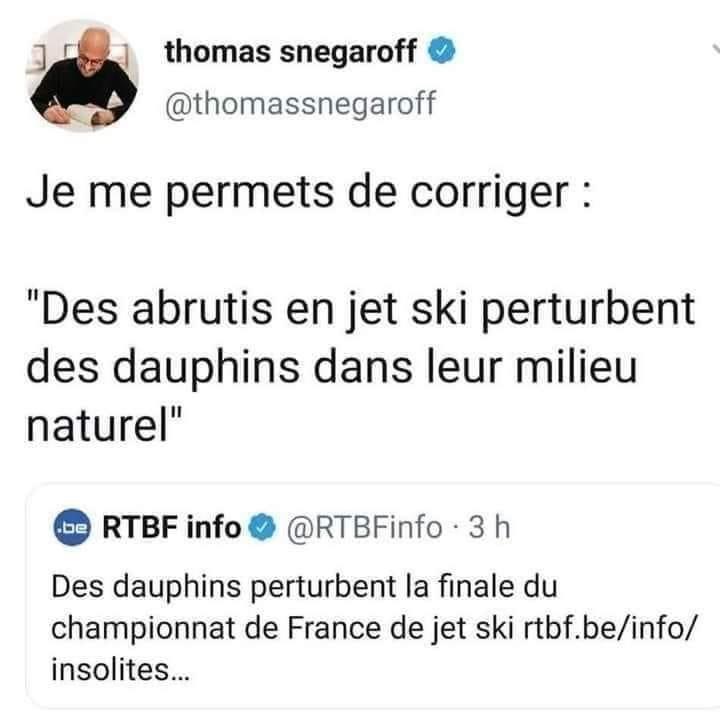Click the 3 h timestamp on quoted tweet
This screenshot has width=720, height=728.
pos(489,527)
